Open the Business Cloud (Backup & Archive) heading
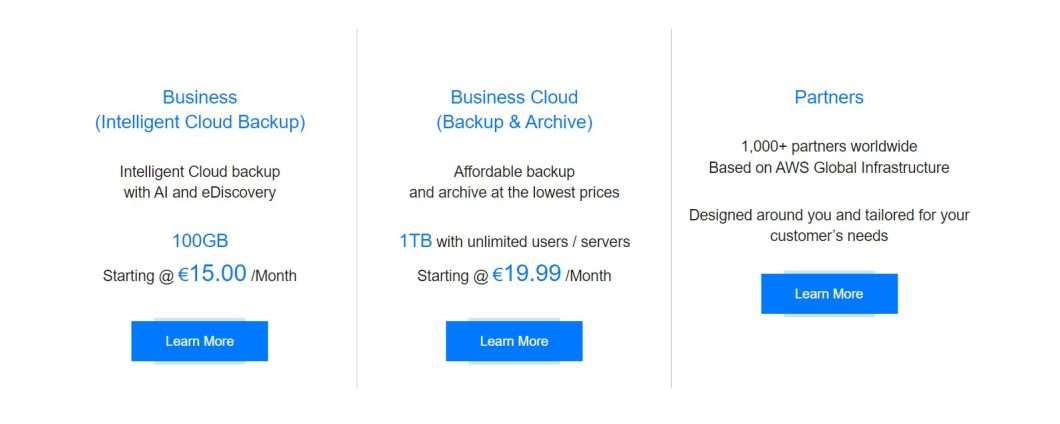The width and height of the screenshot is (1060, 424). [x=514, y=110]
